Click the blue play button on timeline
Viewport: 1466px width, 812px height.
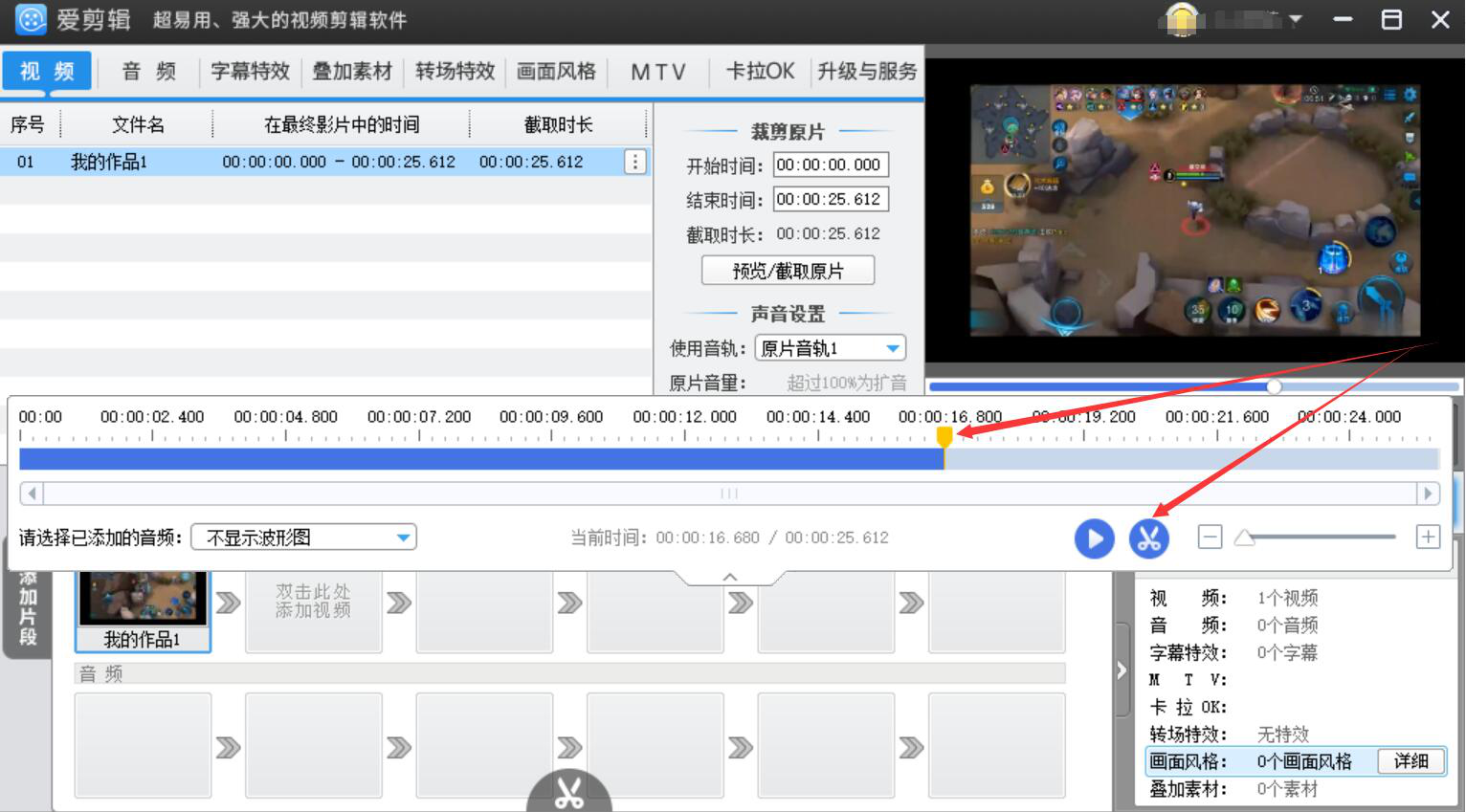pyautogui.click(x=1095, y=538)
